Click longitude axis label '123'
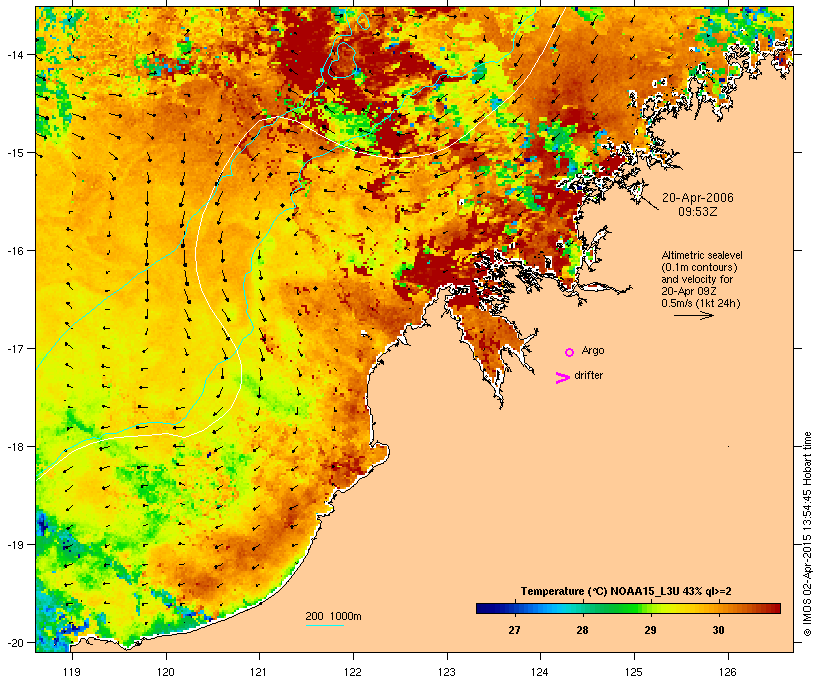This screenshot has height=680, width=820. click(x=447, y=672)
